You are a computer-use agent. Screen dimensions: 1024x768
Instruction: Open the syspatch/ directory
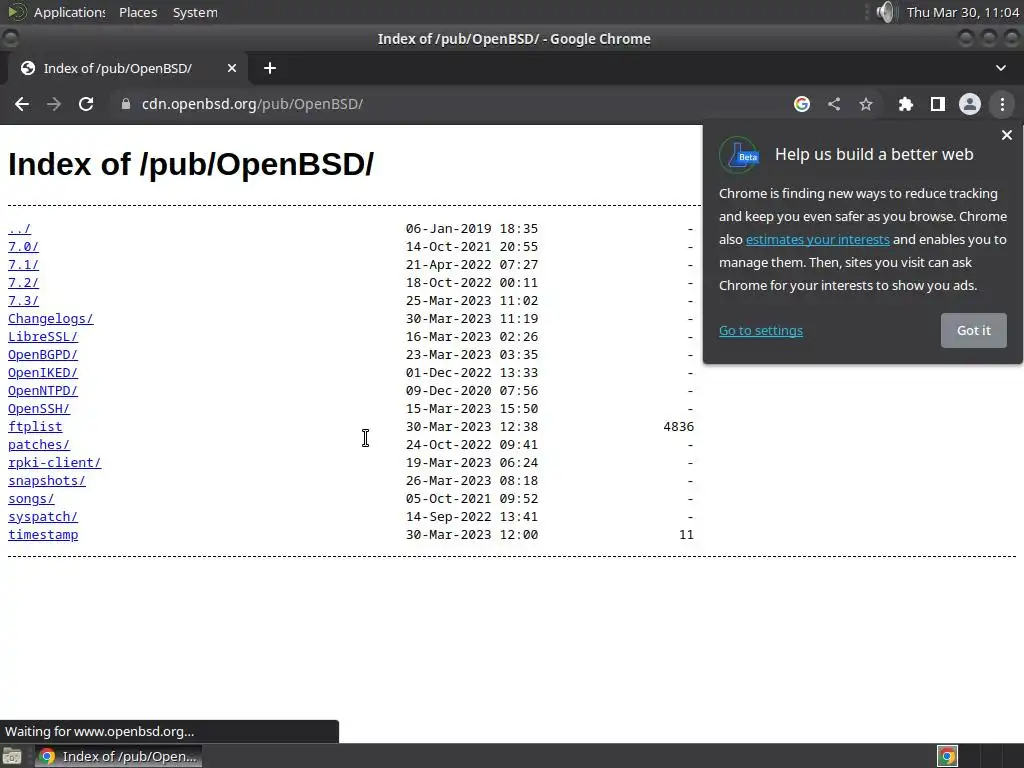[42, 517]
